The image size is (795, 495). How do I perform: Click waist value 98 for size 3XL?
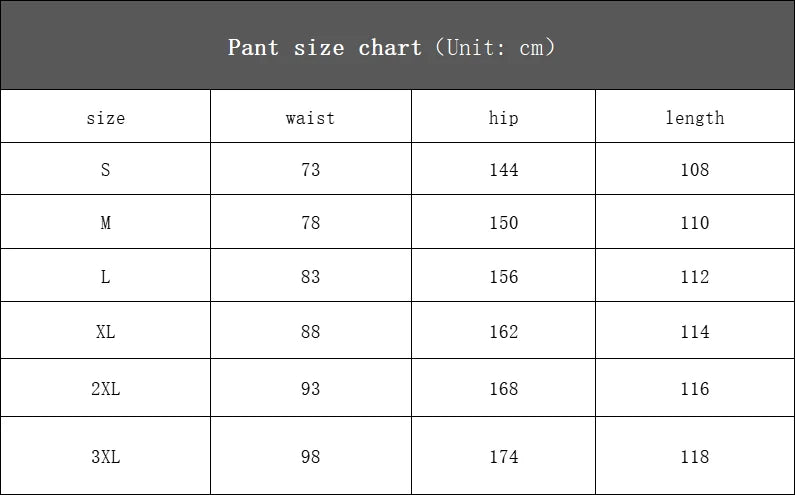click(x=311, y=457)
